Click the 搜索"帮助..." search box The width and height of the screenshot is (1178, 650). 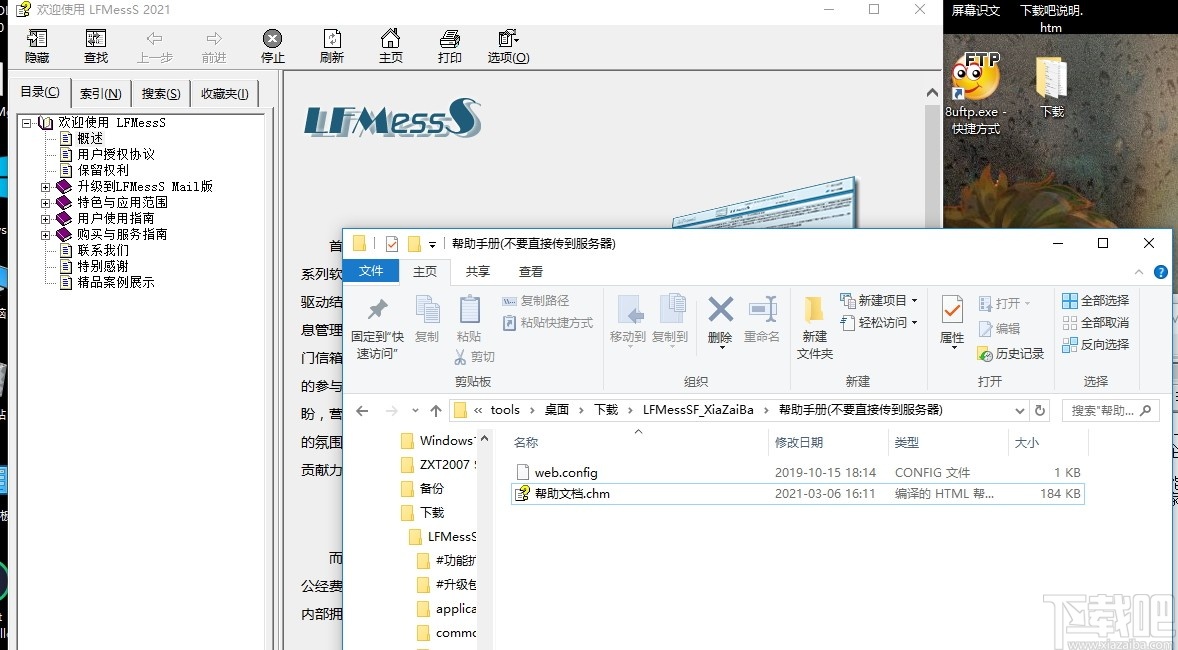coord(1108,410)
